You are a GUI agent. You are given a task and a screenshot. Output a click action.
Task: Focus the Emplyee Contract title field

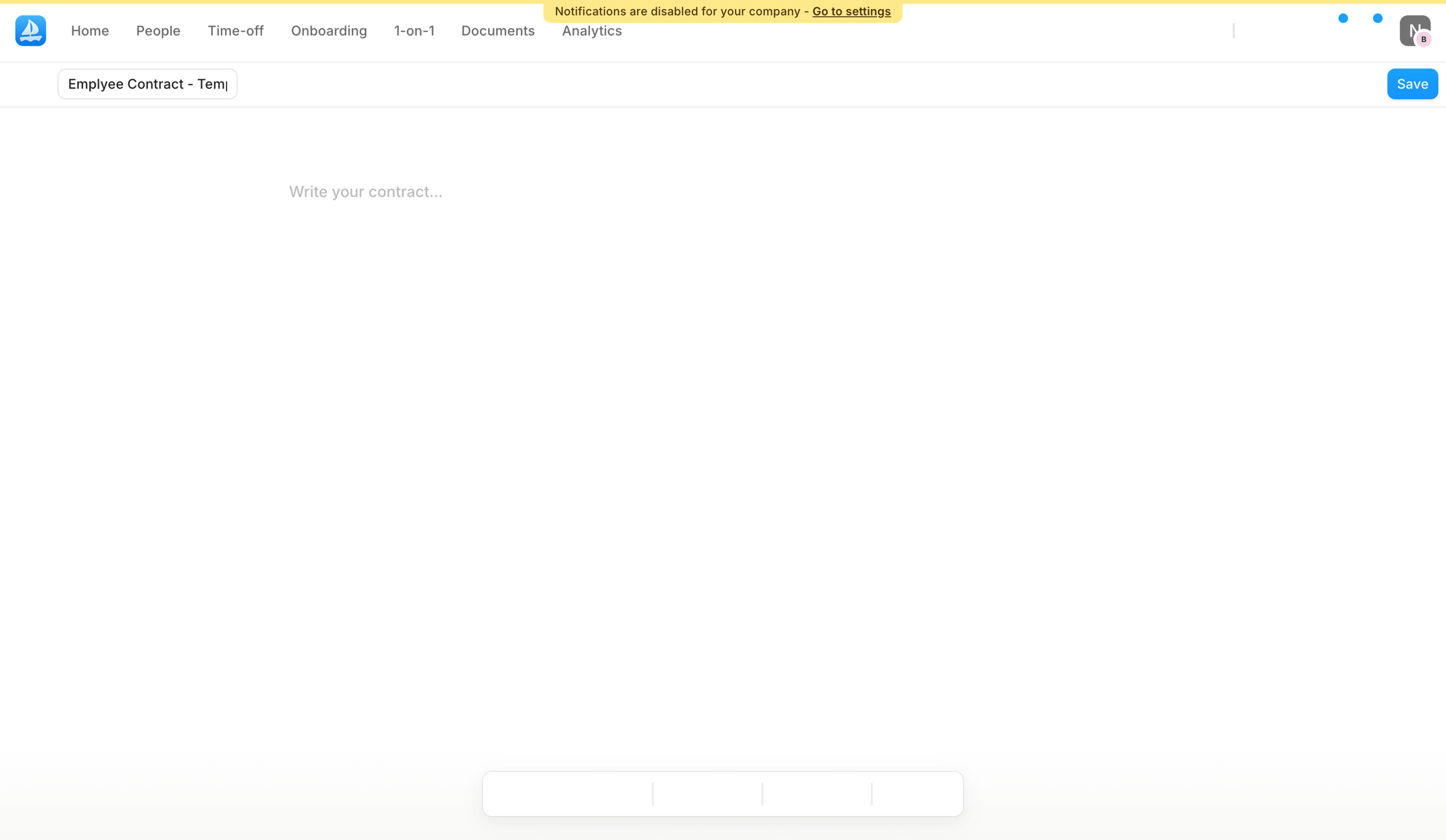(148, 84)
